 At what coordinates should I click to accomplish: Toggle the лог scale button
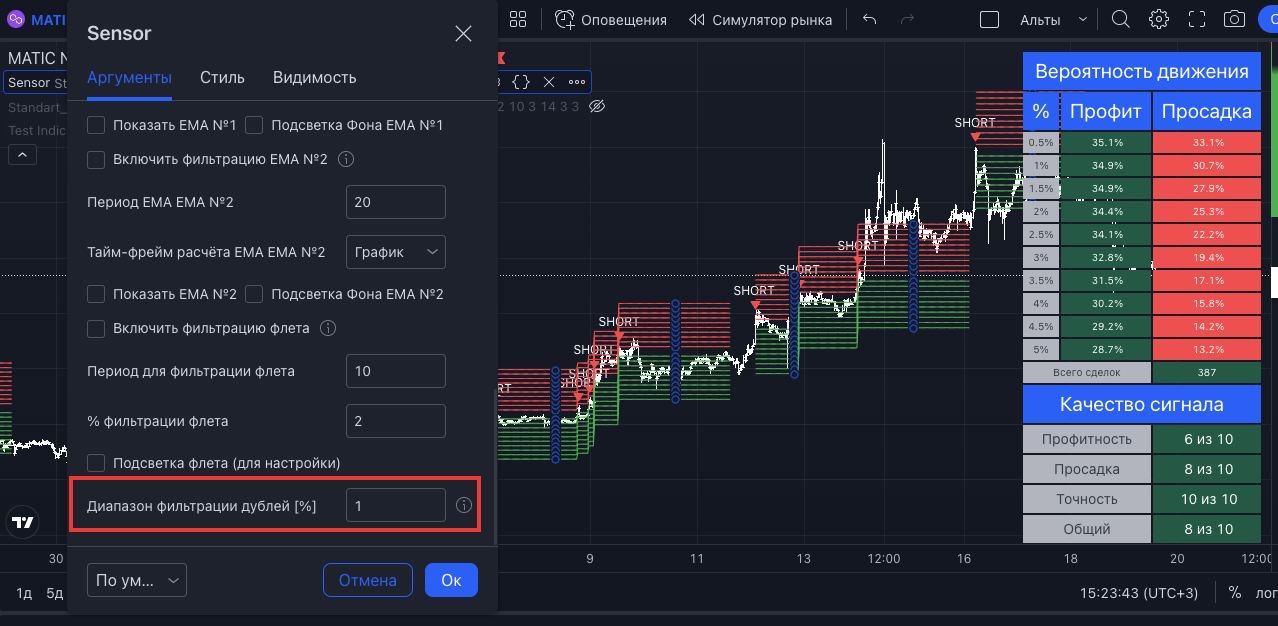[1266, 593]
